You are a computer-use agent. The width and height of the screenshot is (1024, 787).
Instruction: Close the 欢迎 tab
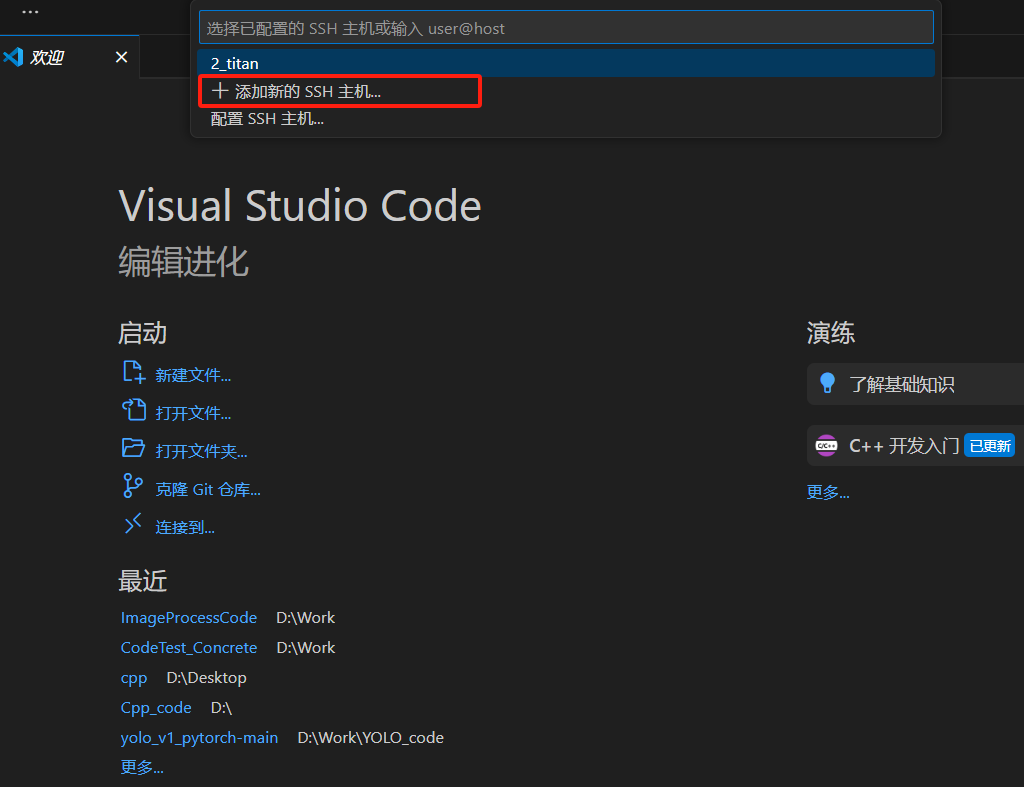(121, 57)
